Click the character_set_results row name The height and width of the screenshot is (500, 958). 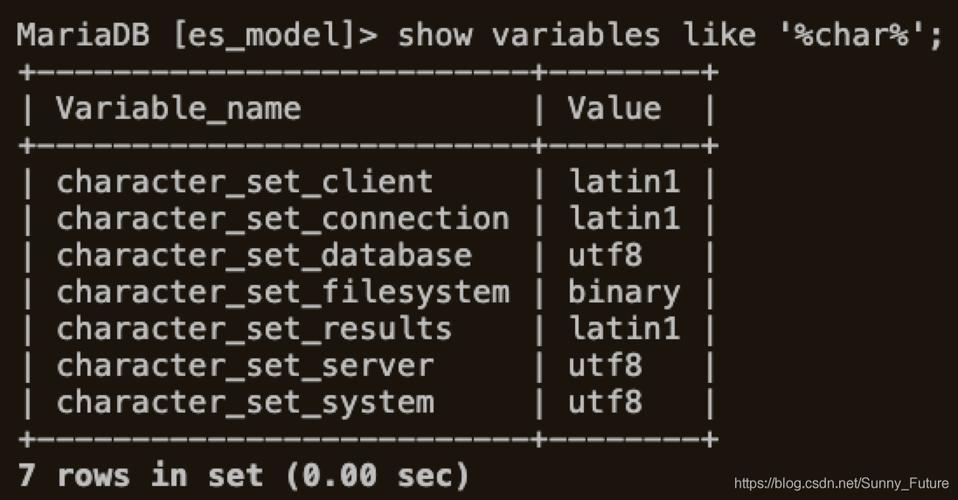click(x=254, y=329)
